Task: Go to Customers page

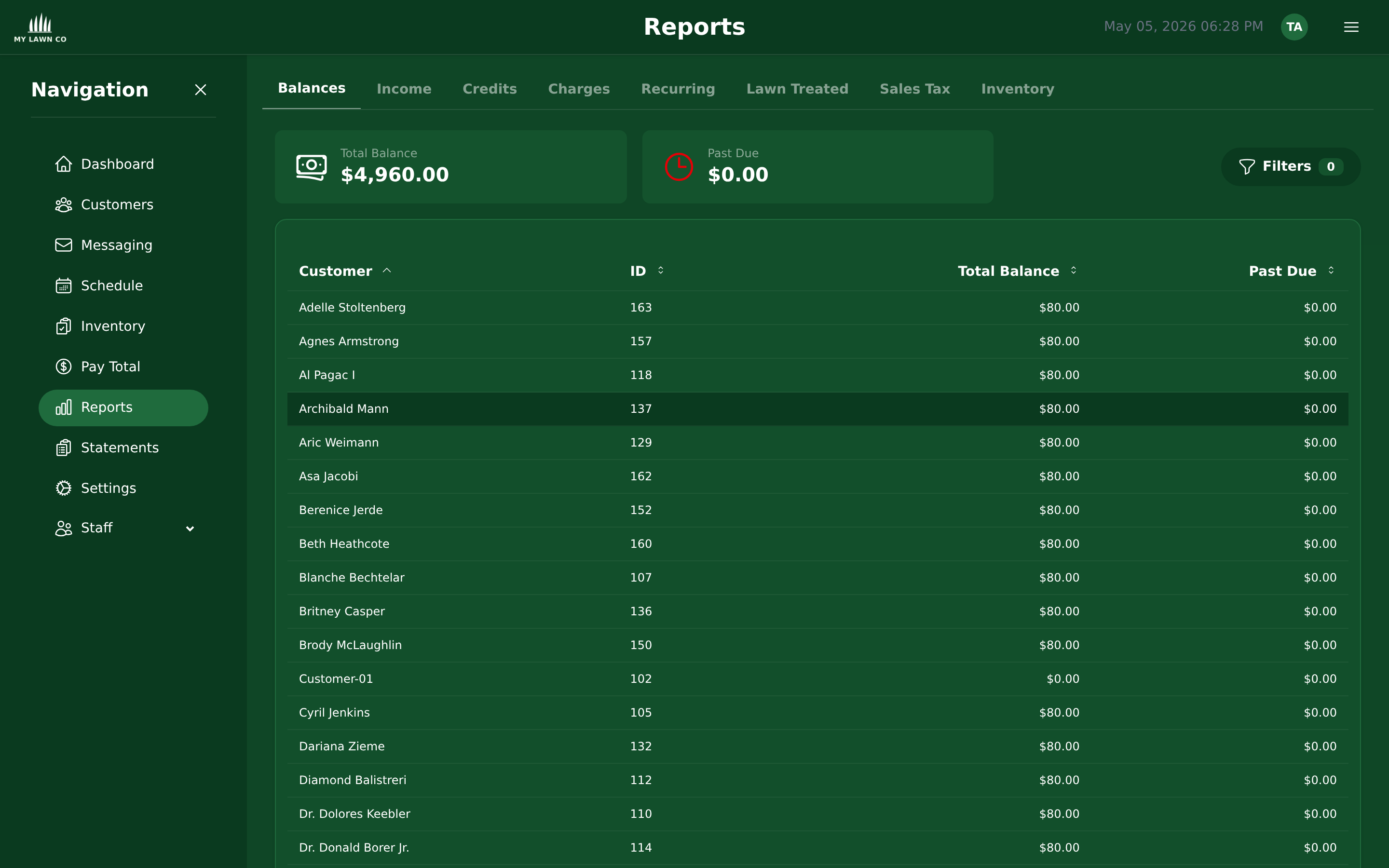Action: coord(123,204)
